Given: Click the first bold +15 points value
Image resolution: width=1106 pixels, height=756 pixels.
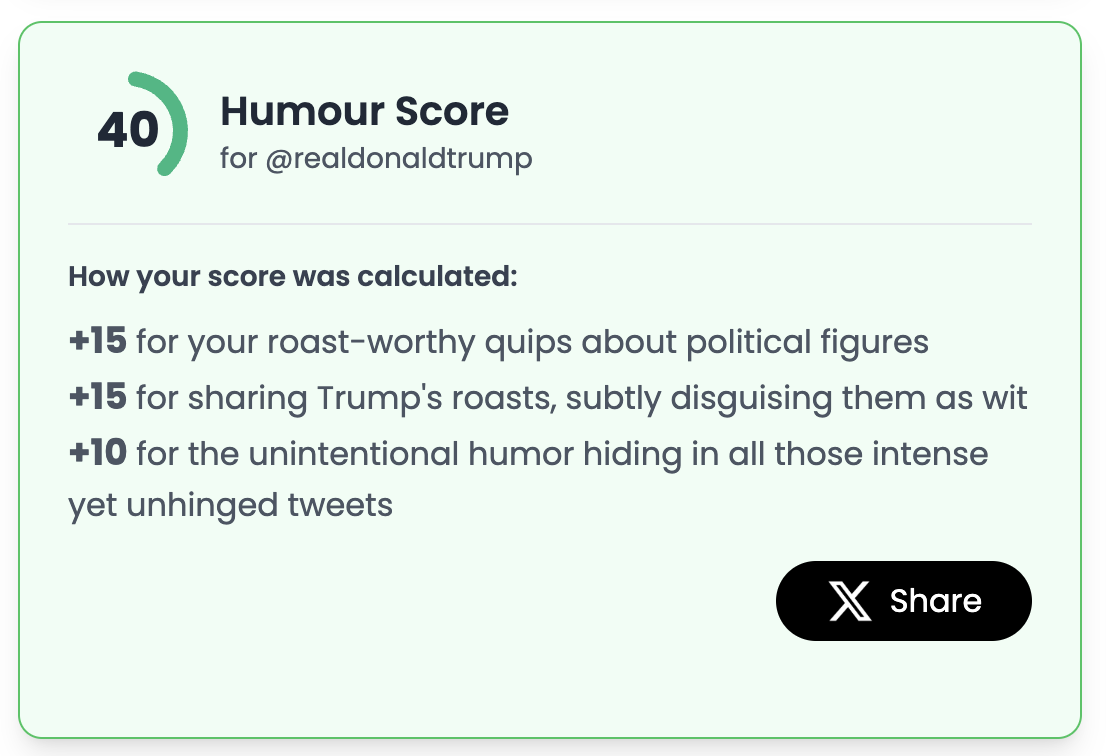Looking at the screenshot, I should (97, 341).
